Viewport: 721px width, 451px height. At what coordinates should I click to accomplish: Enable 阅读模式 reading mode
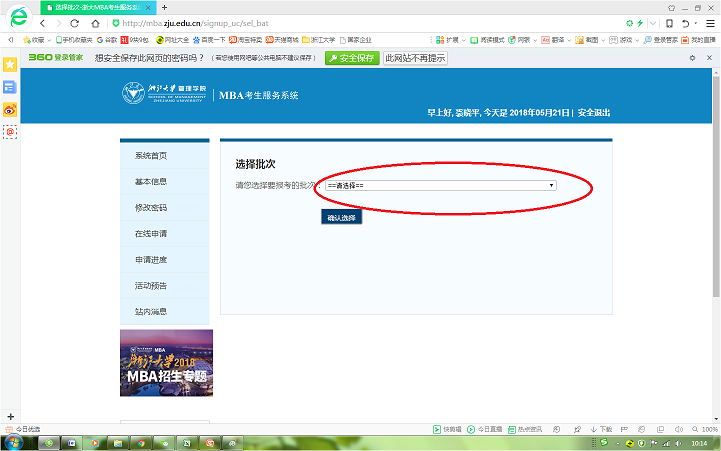point(487,40)
